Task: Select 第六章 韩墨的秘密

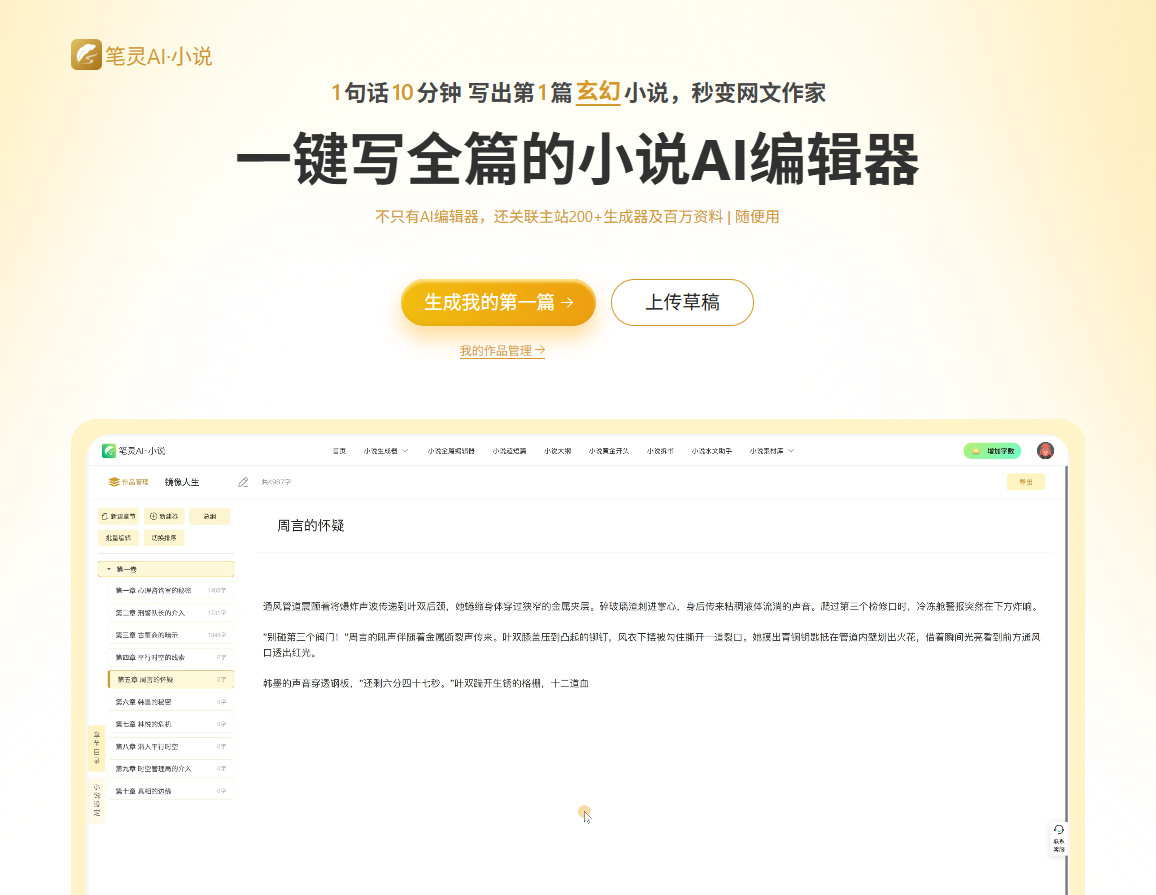Action: pos(171,702)
